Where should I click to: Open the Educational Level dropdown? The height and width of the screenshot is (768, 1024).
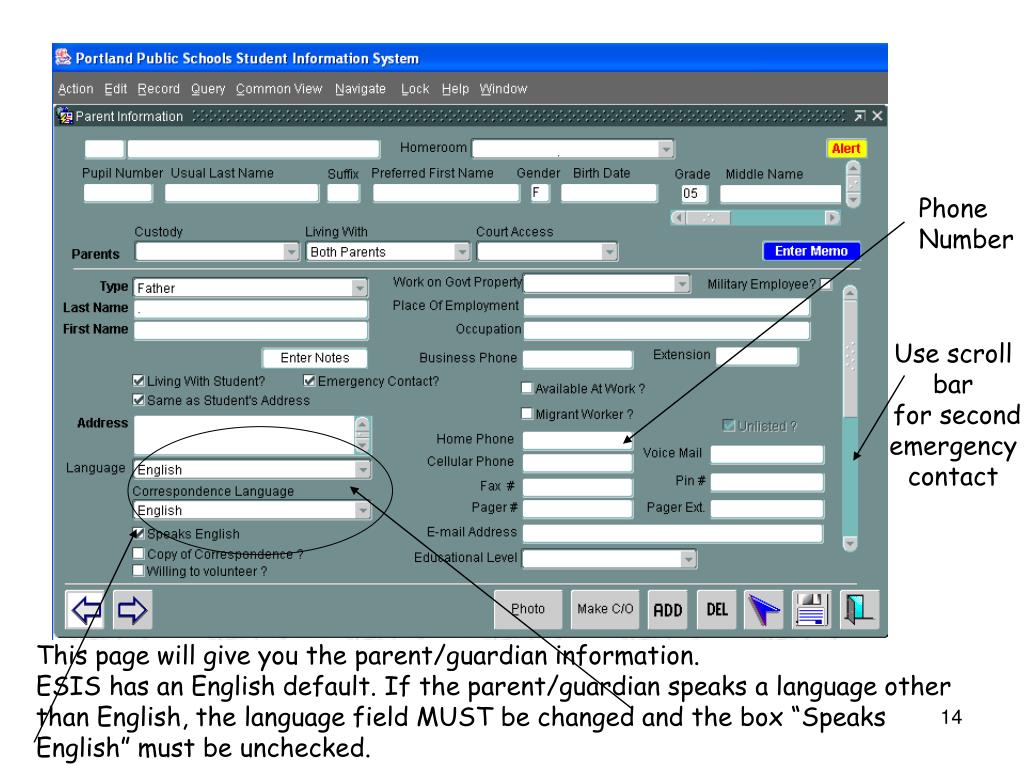coord(688,559)
